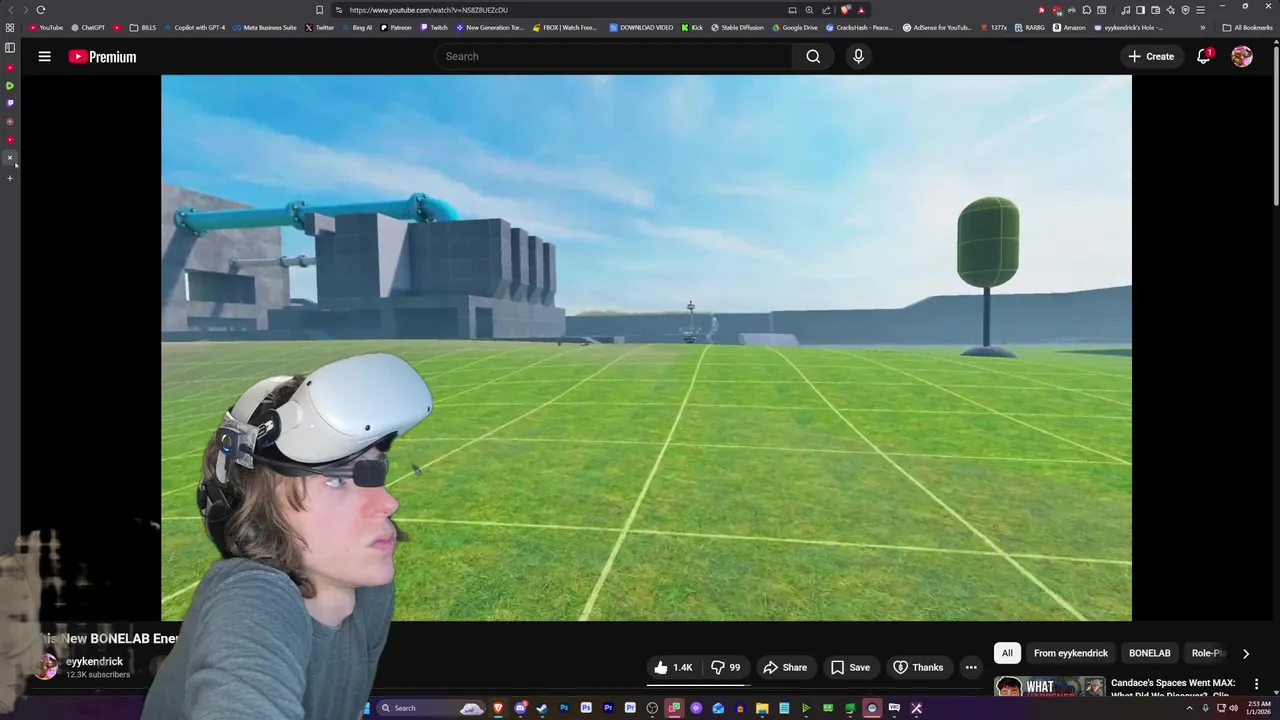1280x720 pixels.
Task: Open the Amazon bookmark
Action: tap(1069, 28)
